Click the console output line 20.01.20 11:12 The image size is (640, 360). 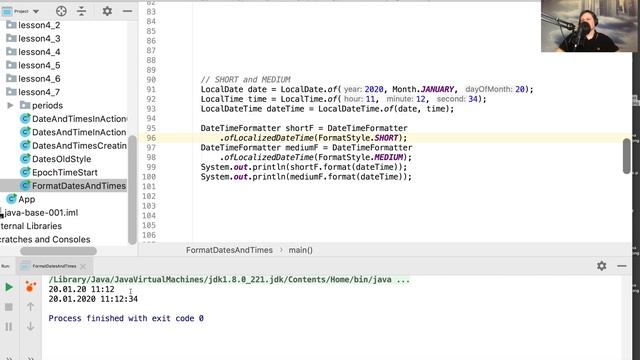[82, 289]
